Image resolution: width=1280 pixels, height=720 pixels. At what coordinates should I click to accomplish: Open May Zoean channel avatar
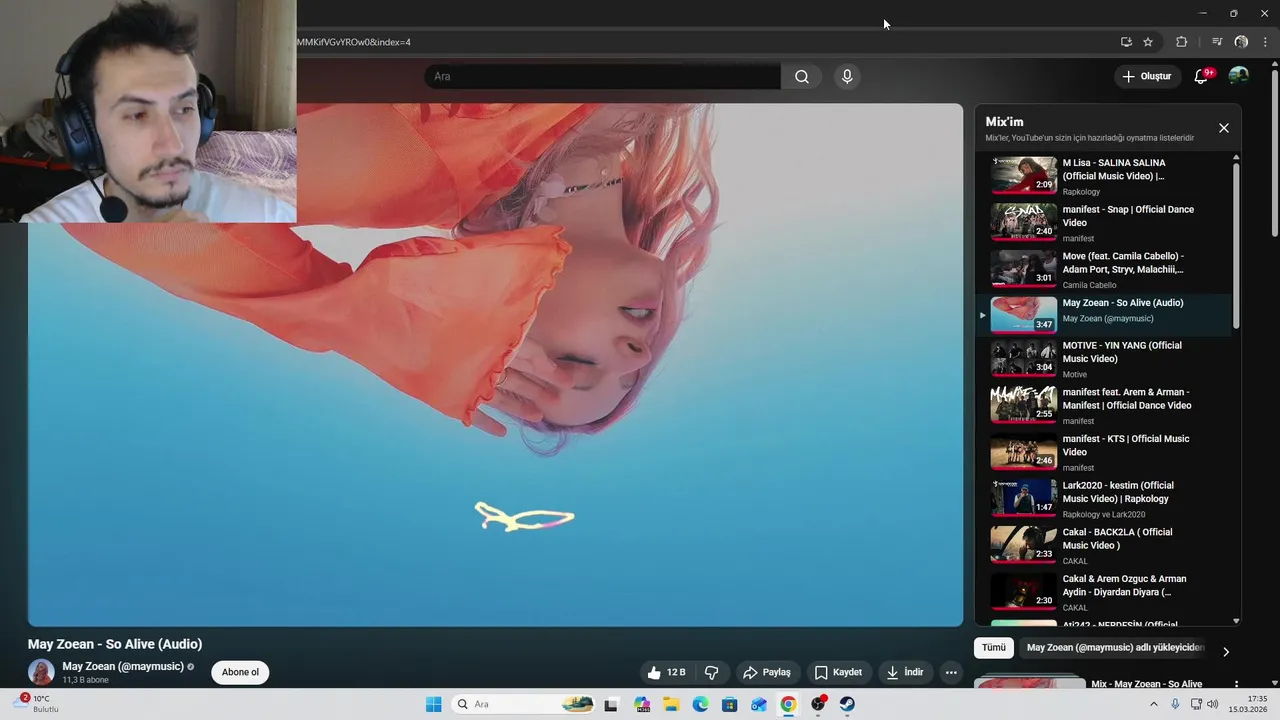41,672
